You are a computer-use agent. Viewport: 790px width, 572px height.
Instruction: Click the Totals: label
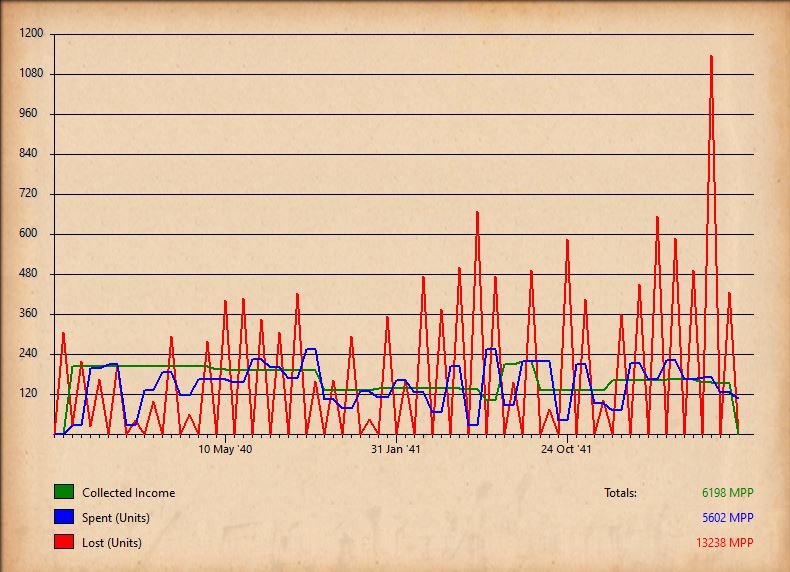[x=620, y=493]
